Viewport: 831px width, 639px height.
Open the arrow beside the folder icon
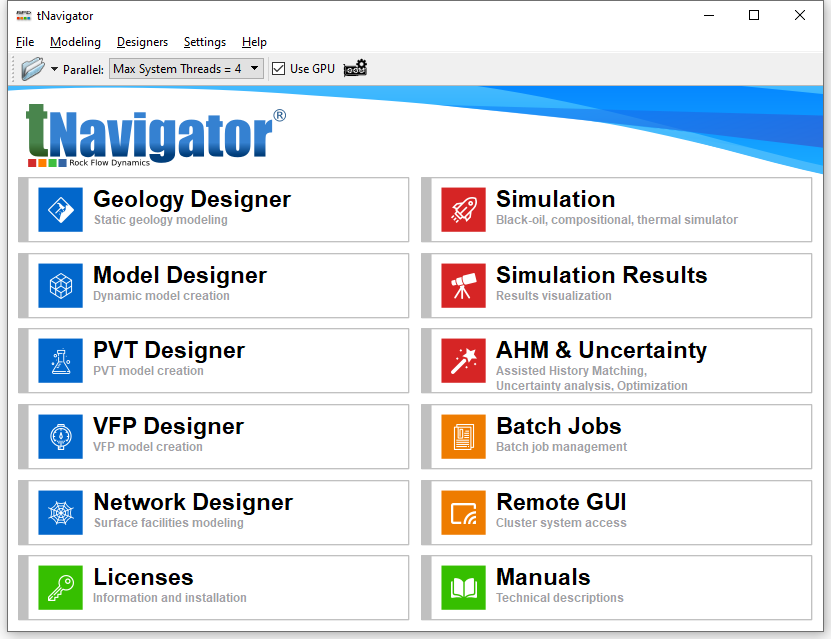coord(54,69)
